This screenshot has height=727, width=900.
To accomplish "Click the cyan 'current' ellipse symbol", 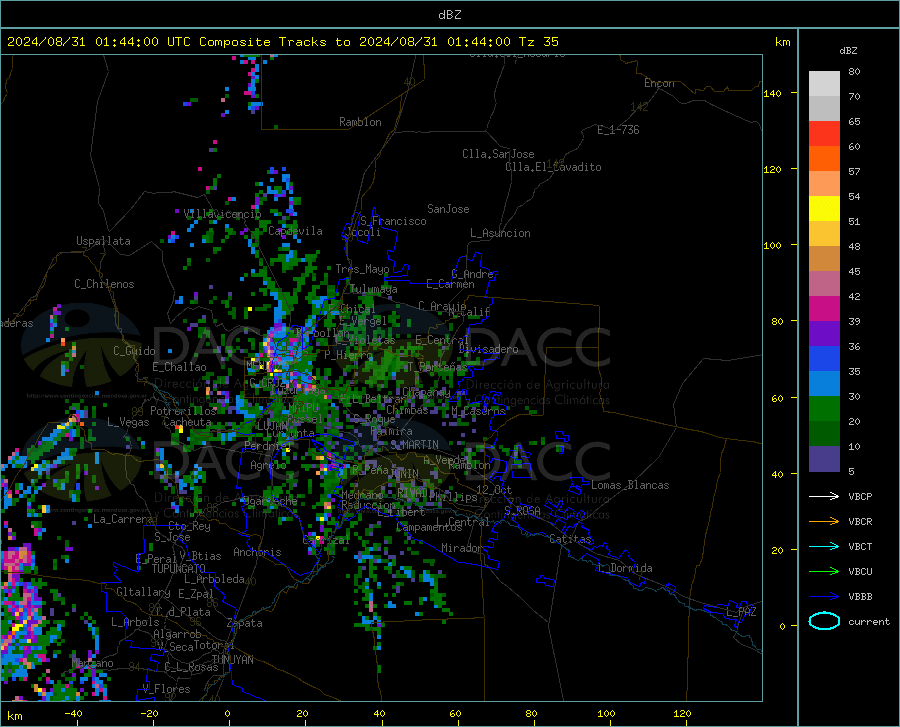I will (824, 621).
